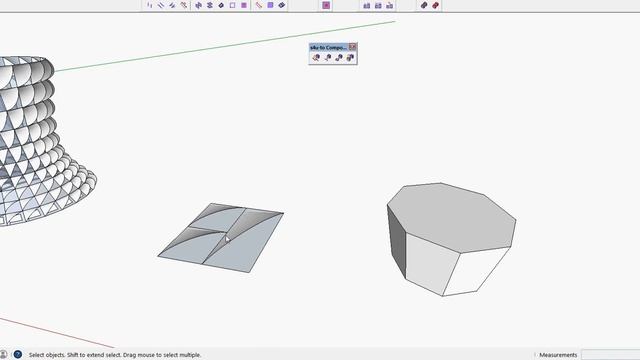Viewport: 640px width, 360px height.
Task: Click the blue-violet square icon after pink pencil
Action: coord(270,5)
